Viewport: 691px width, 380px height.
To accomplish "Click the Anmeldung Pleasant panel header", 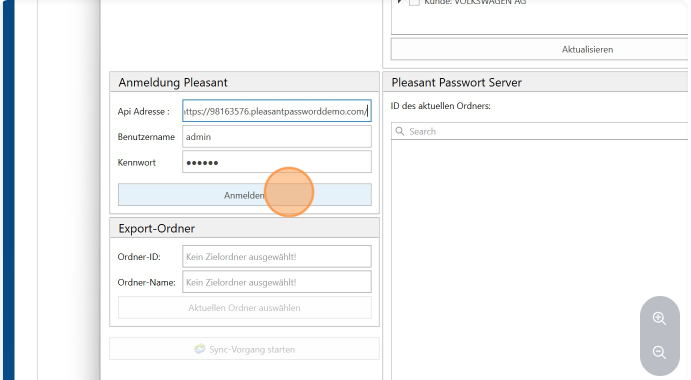I will pyautogui.click(x=245, y=82).
